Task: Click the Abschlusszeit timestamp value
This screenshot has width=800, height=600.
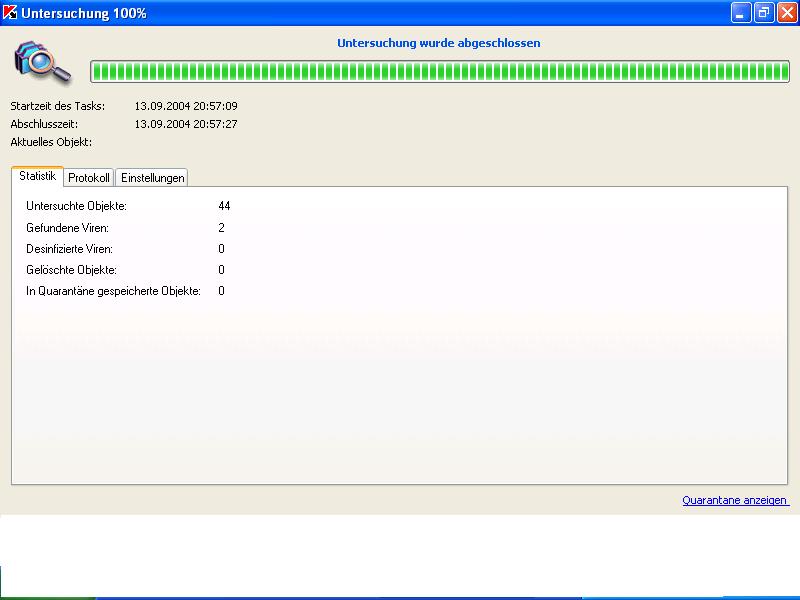Action: [185, 124]
